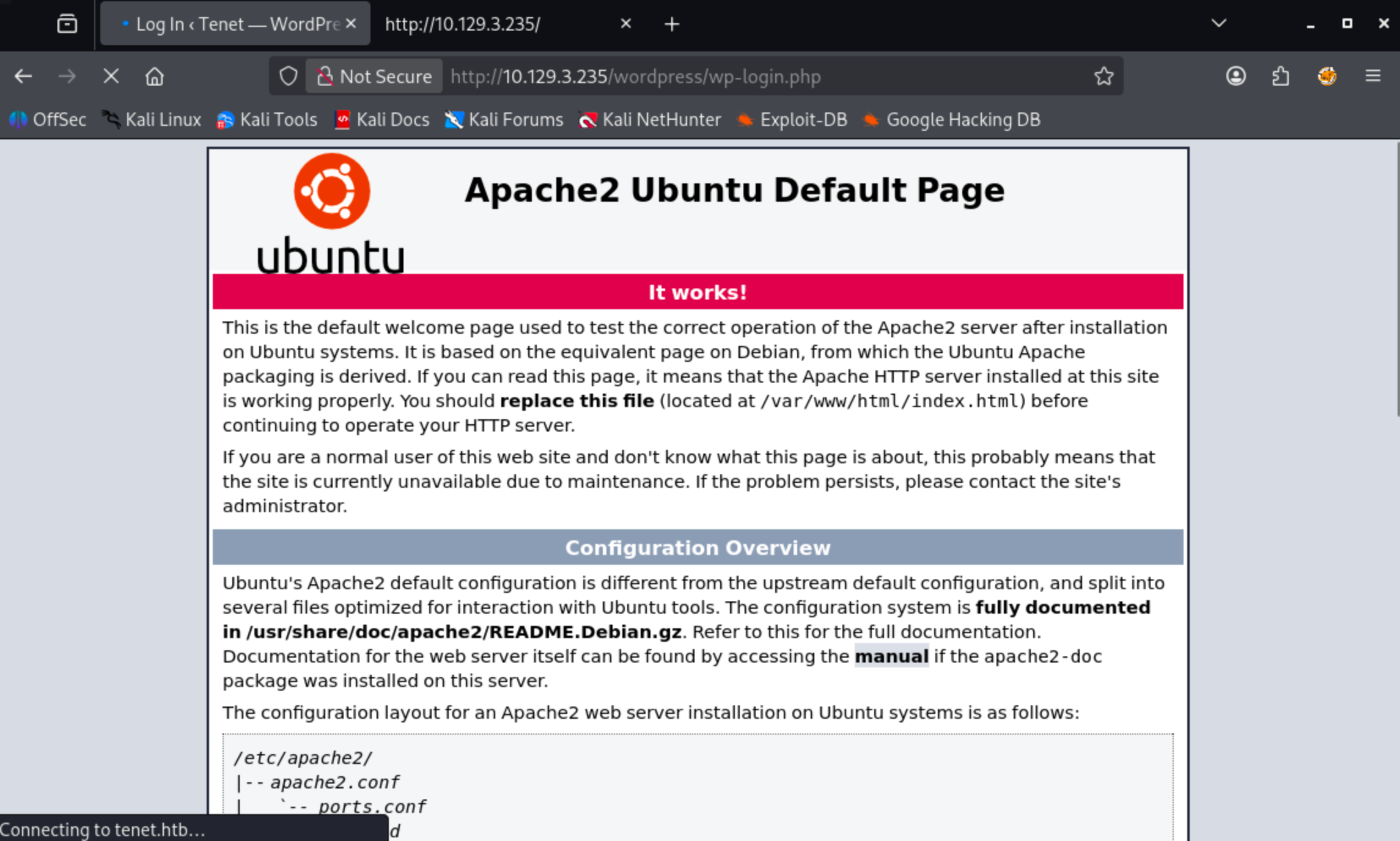Viewport: 1400px width, 841px height.
Task: Open the Exploit-DB bookmark
Action: (793, 119)
